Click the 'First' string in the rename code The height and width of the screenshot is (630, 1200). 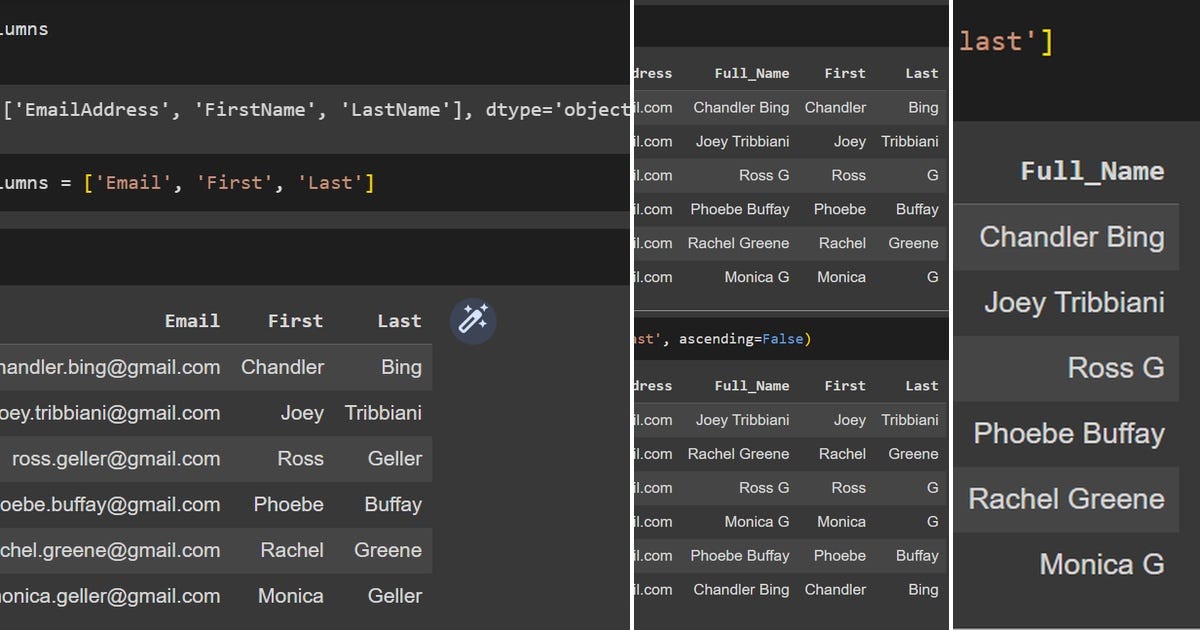pos(234,182)
